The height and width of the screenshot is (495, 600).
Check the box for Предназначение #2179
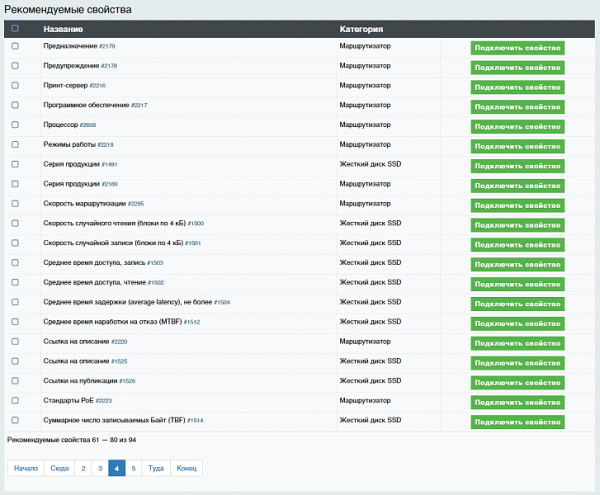15,47
